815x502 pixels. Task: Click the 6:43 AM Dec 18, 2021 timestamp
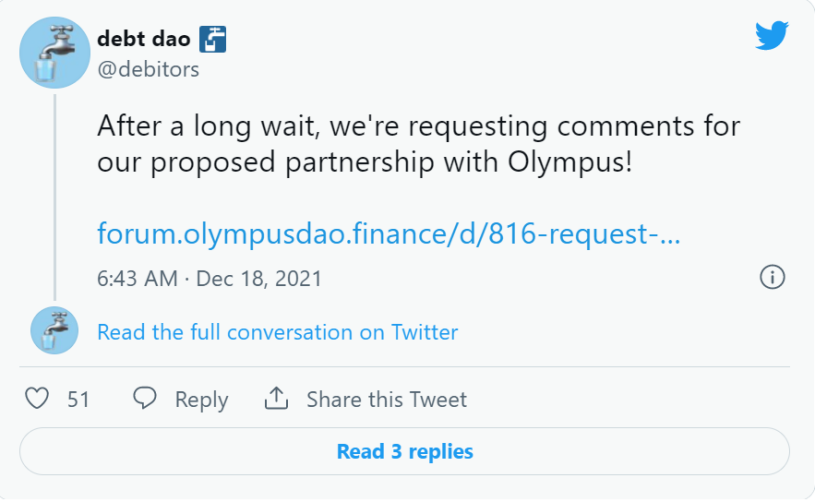click(x=209, y=279)
